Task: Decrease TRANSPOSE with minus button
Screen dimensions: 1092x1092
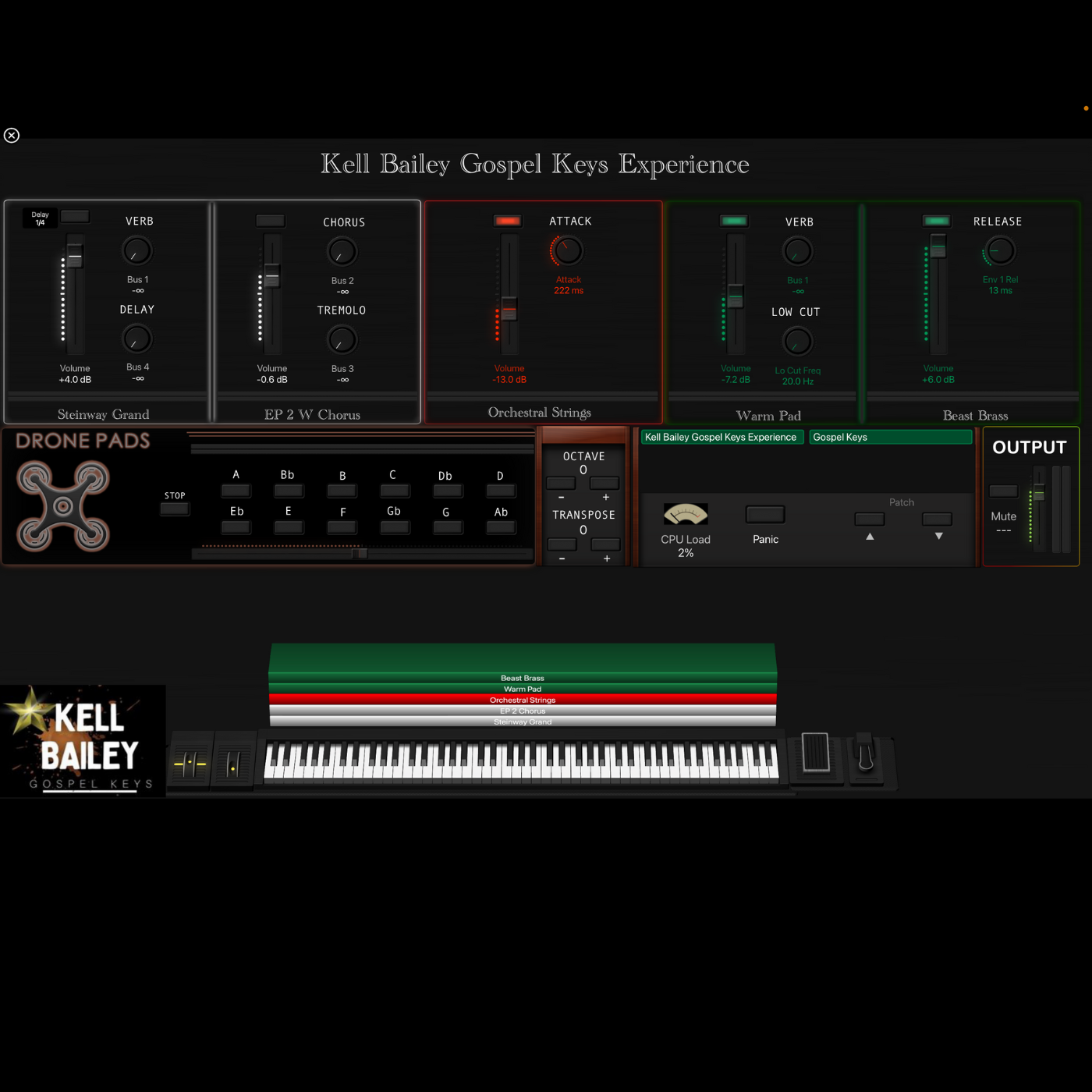Action: [562, 544]
